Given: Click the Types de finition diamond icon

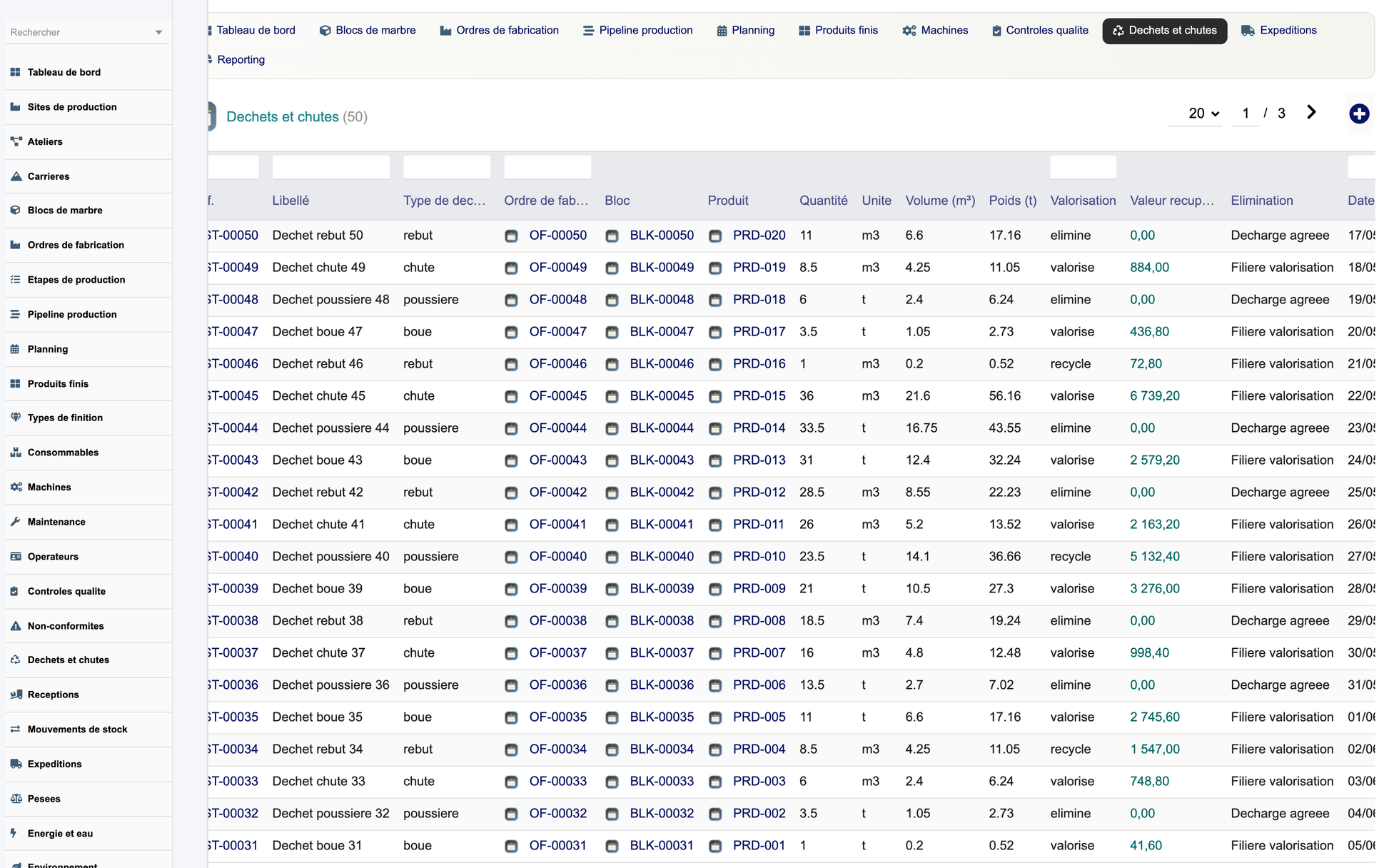Looking at the screenshot, I should [15, 418].
